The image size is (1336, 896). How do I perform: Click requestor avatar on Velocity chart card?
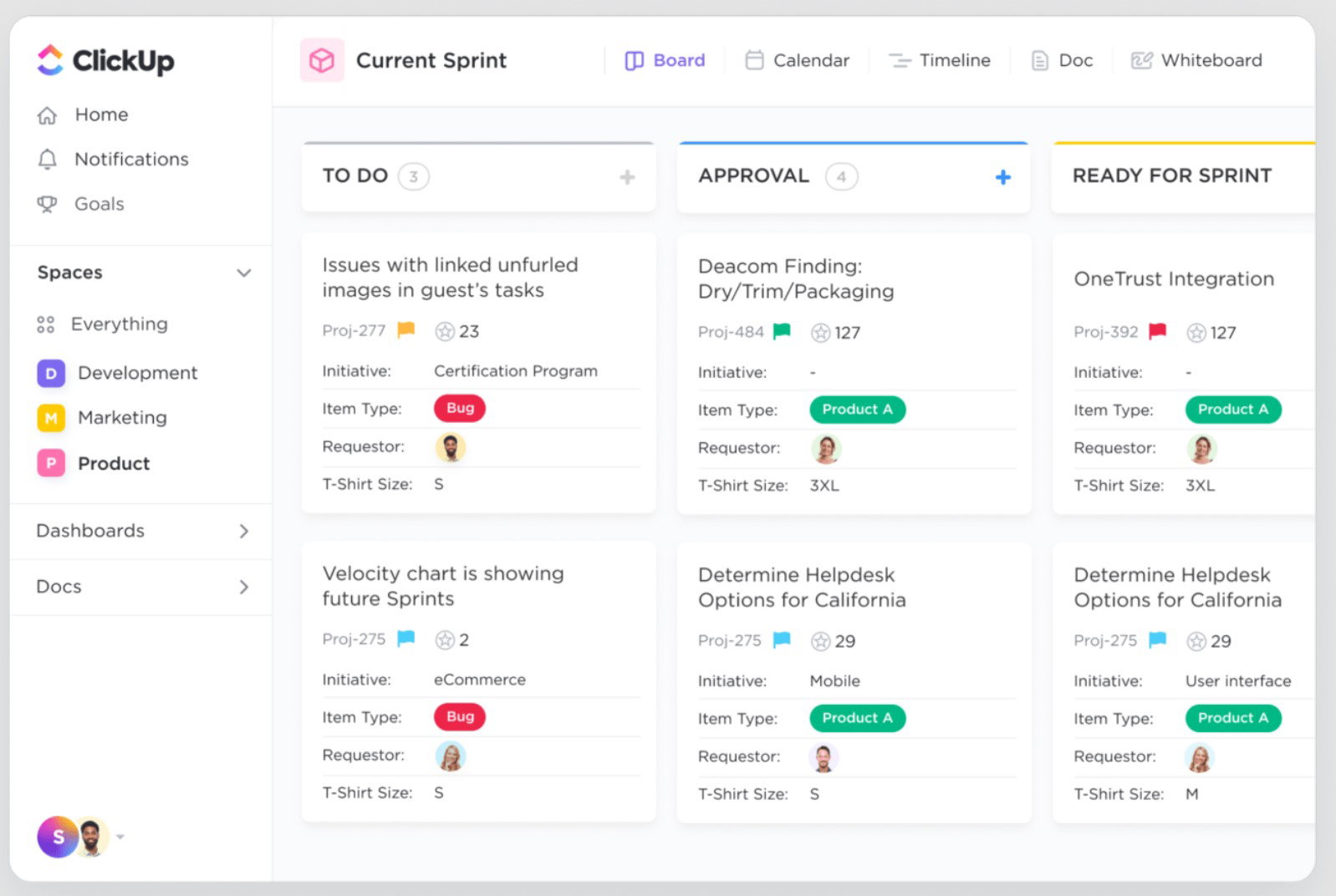451,757
